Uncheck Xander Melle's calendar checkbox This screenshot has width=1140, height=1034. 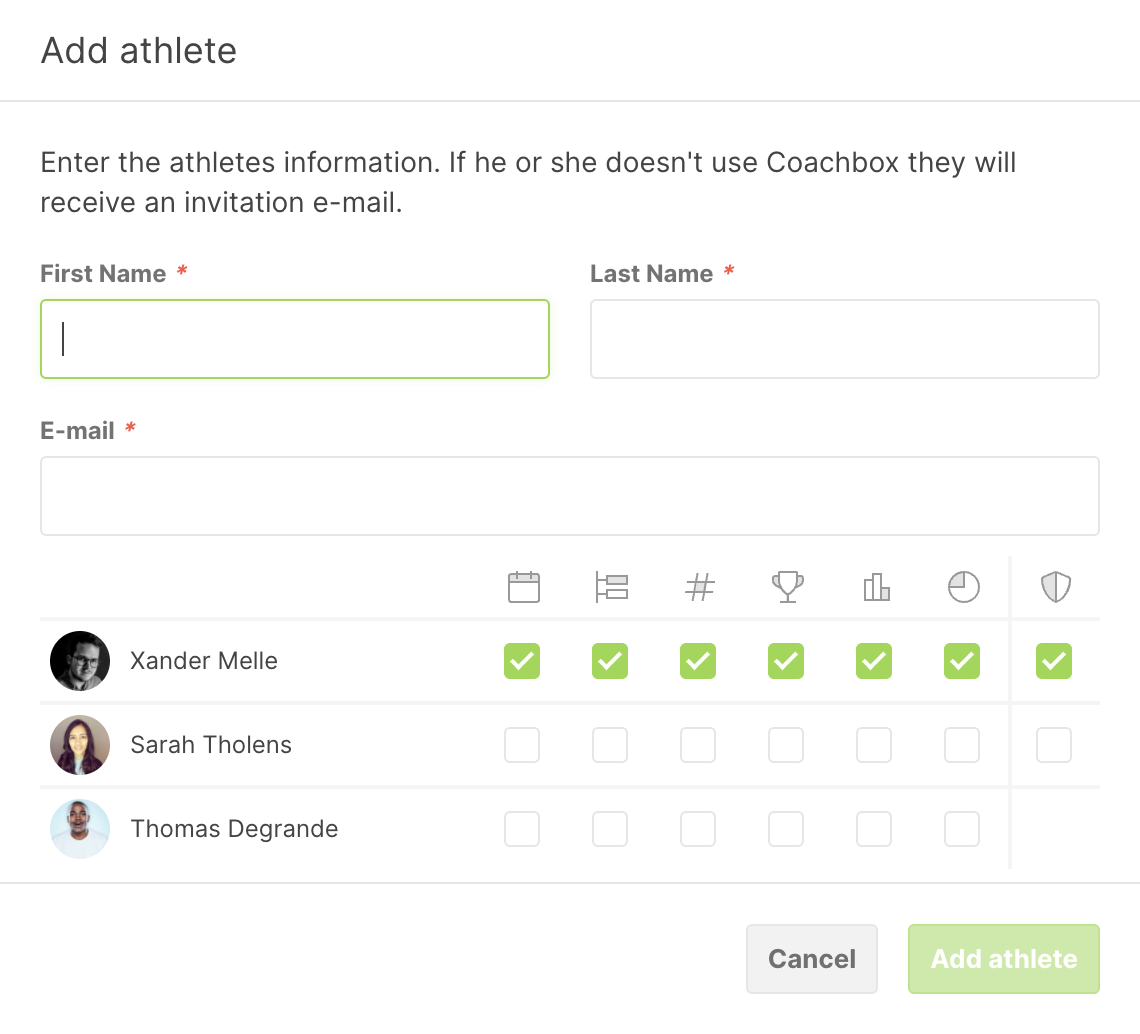pos(522,661)
